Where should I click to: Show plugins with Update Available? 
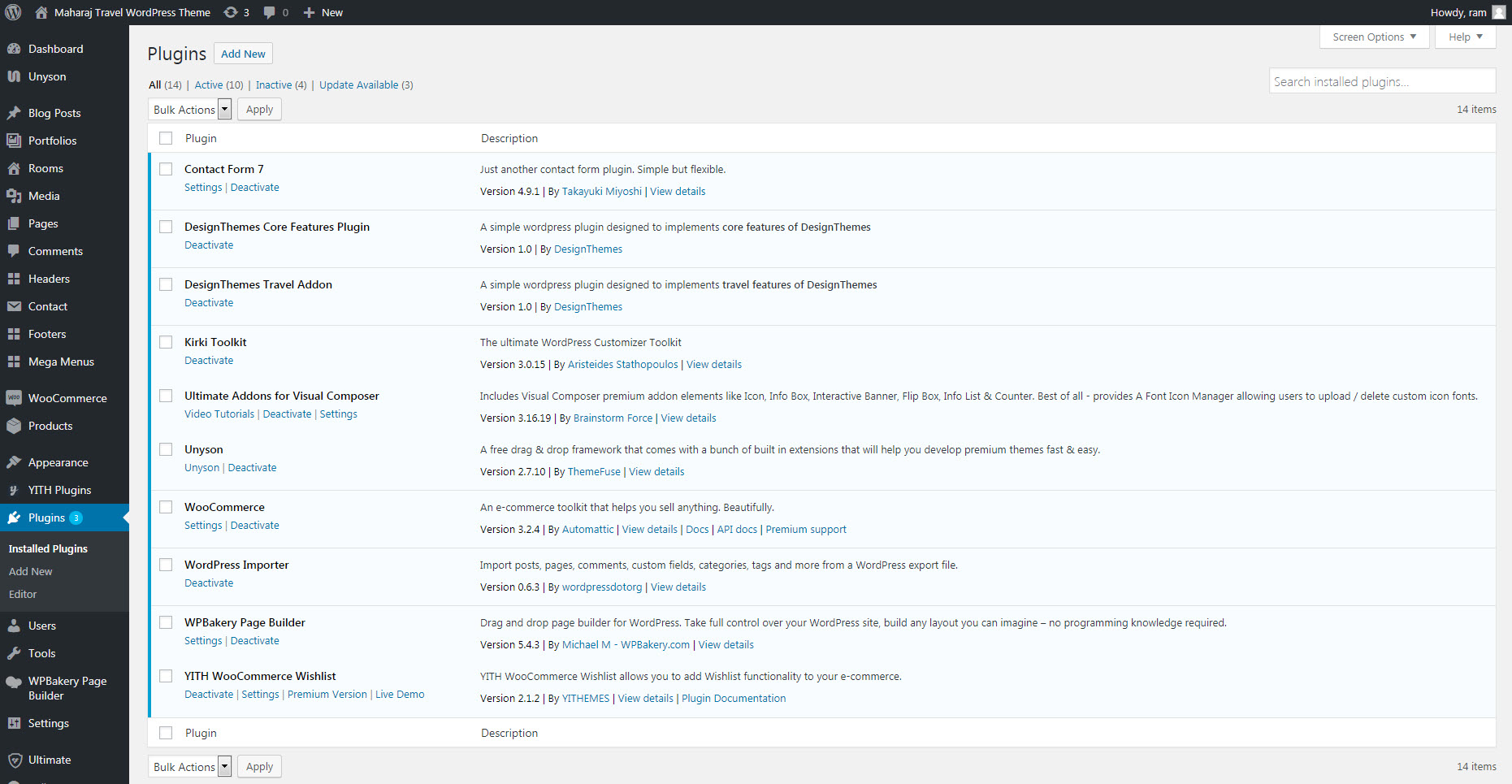(x=358, y=84)
